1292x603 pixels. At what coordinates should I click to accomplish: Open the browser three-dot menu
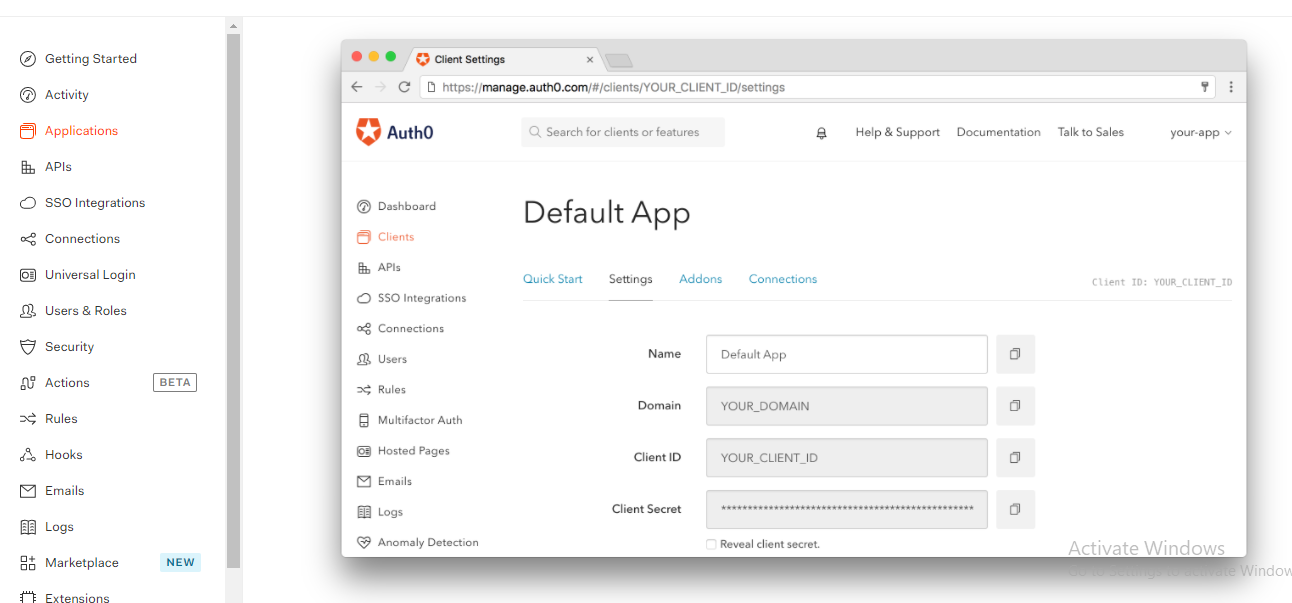1231,87
